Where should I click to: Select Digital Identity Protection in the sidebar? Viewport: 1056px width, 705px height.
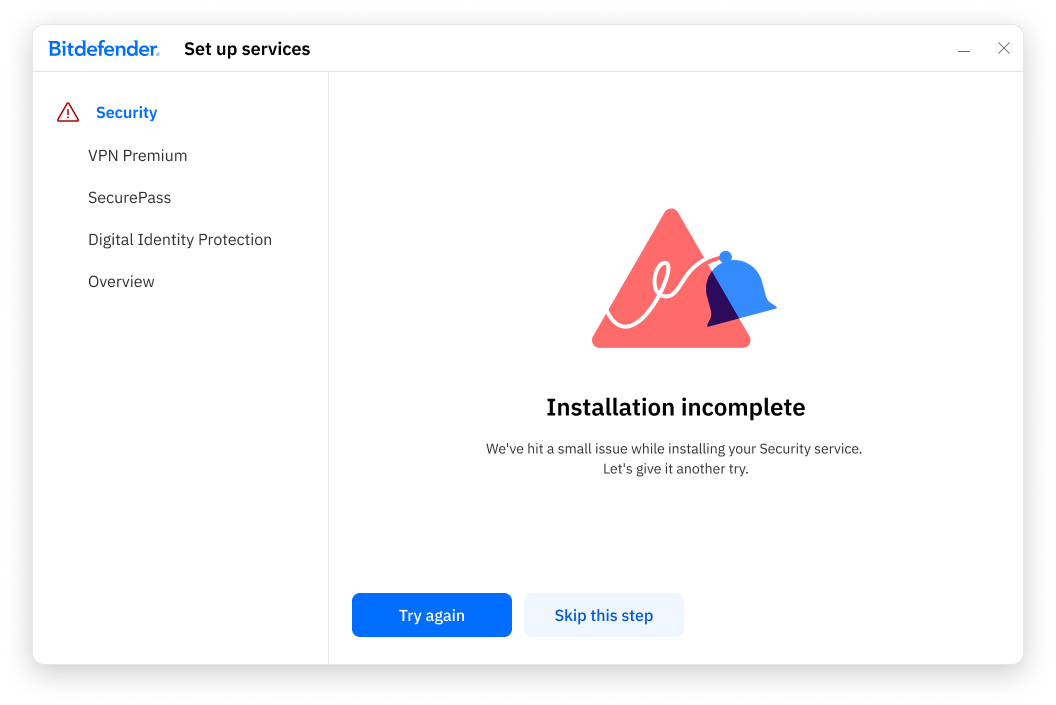coord(180,240)
